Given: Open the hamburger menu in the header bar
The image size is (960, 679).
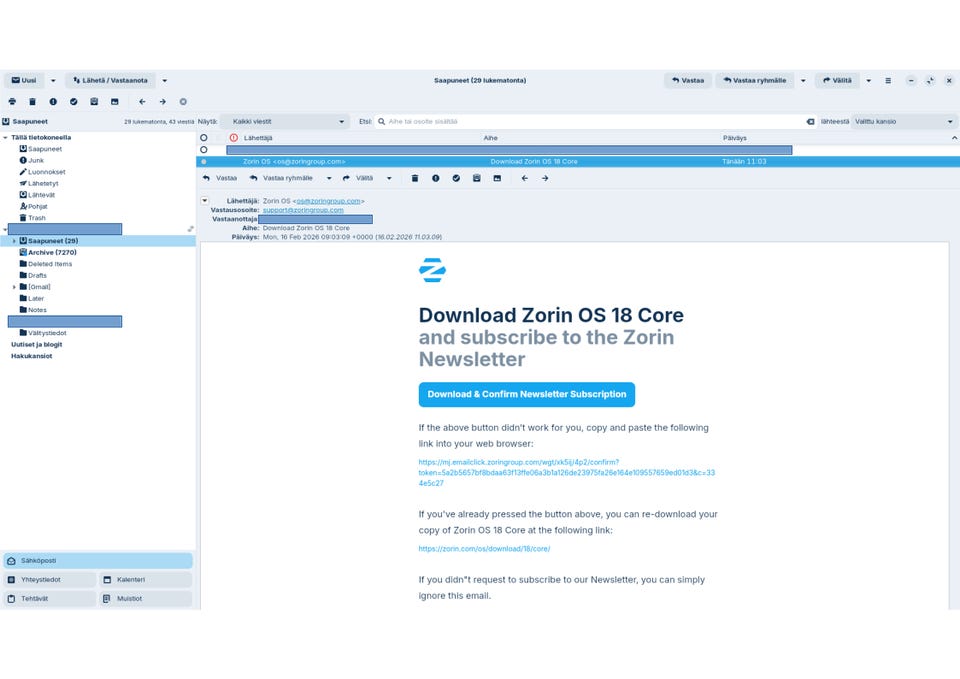Looking at the screenshot, I should tap(888, 80).
